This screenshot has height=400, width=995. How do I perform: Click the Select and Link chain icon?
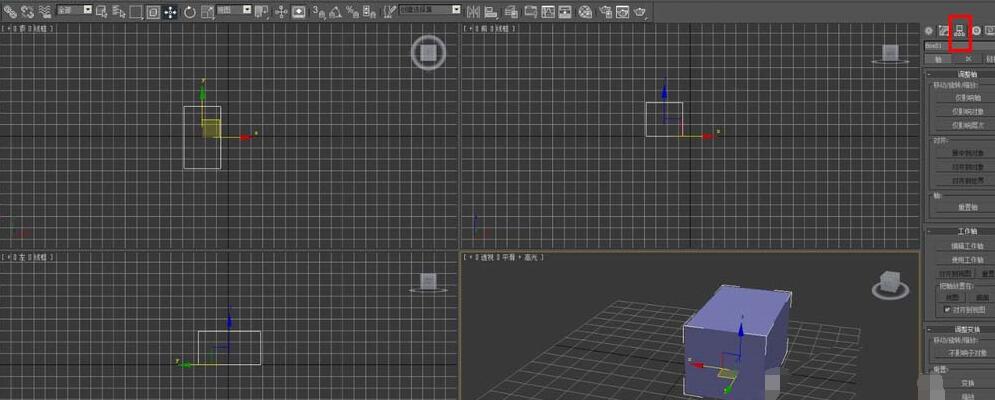(9, 12)
